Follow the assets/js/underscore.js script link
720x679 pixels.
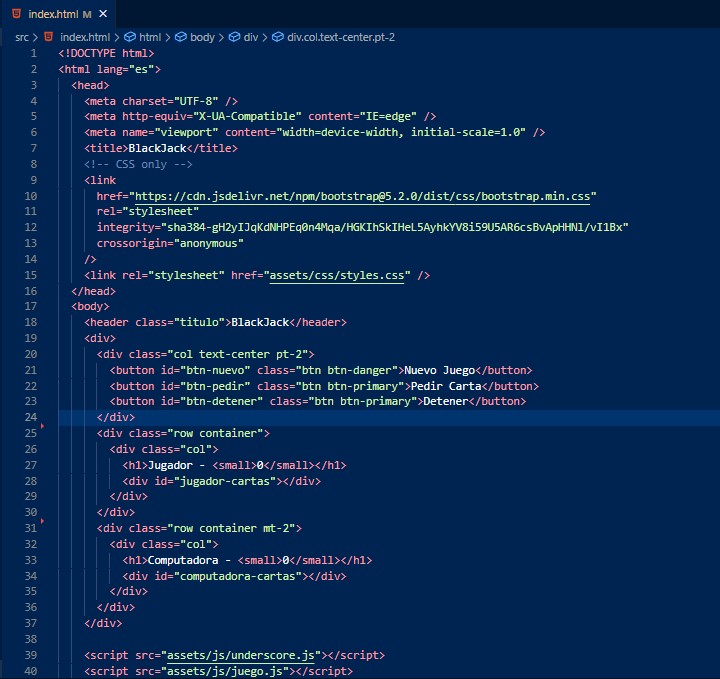click(241, 655)
